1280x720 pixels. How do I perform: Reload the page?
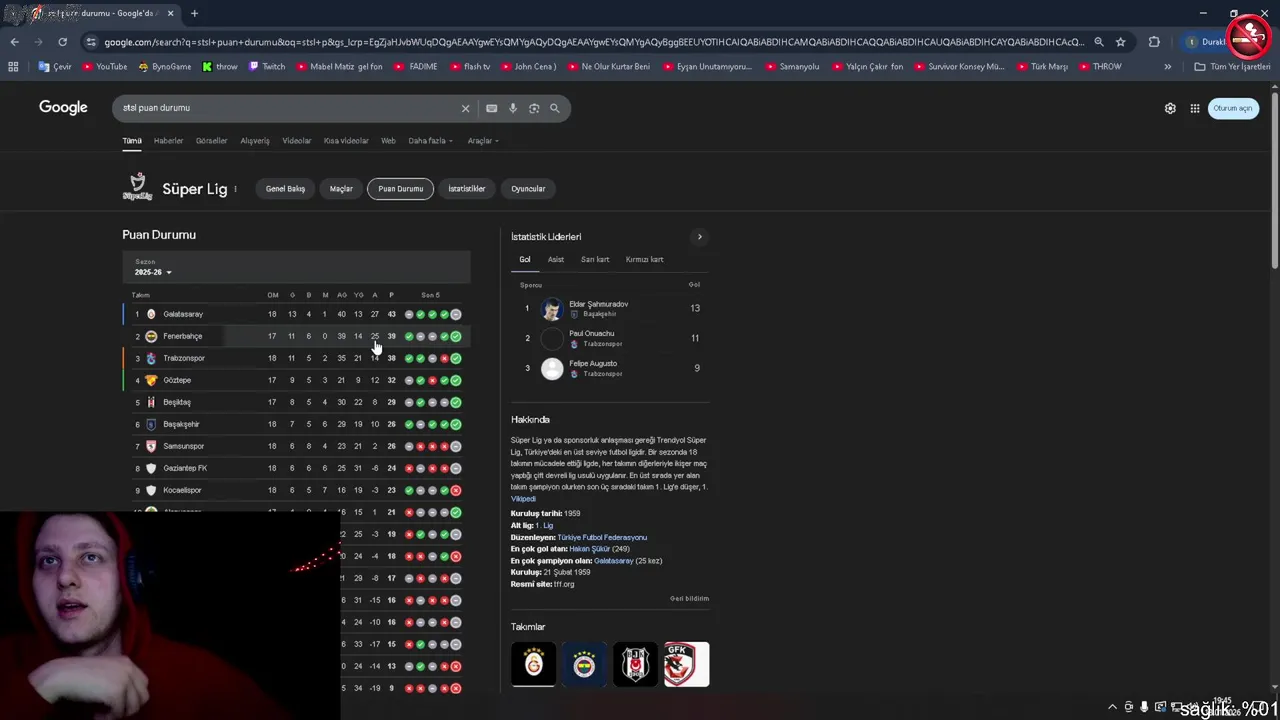(62, 42)
